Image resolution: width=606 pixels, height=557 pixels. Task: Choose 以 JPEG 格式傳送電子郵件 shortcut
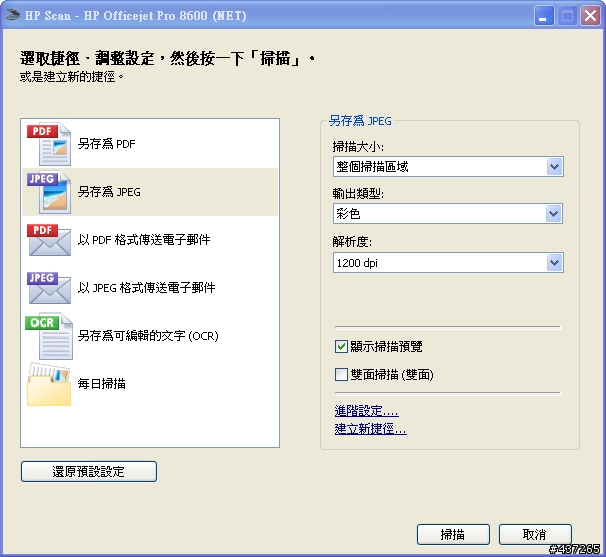[146, 288]
